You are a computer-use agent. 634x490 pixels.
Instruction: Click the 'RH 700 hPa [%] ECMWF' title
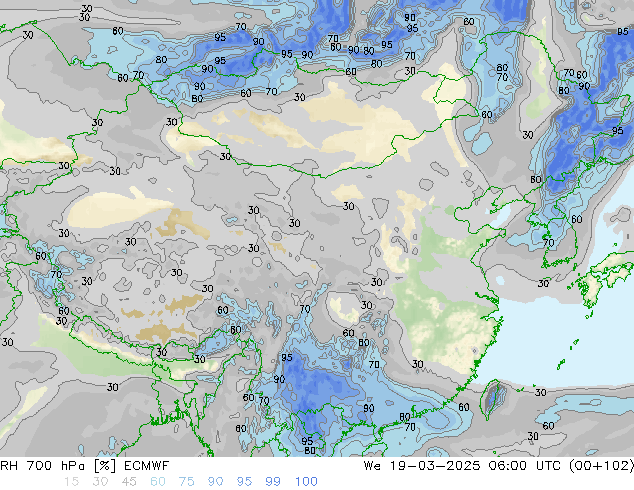(x=85, y=466)
